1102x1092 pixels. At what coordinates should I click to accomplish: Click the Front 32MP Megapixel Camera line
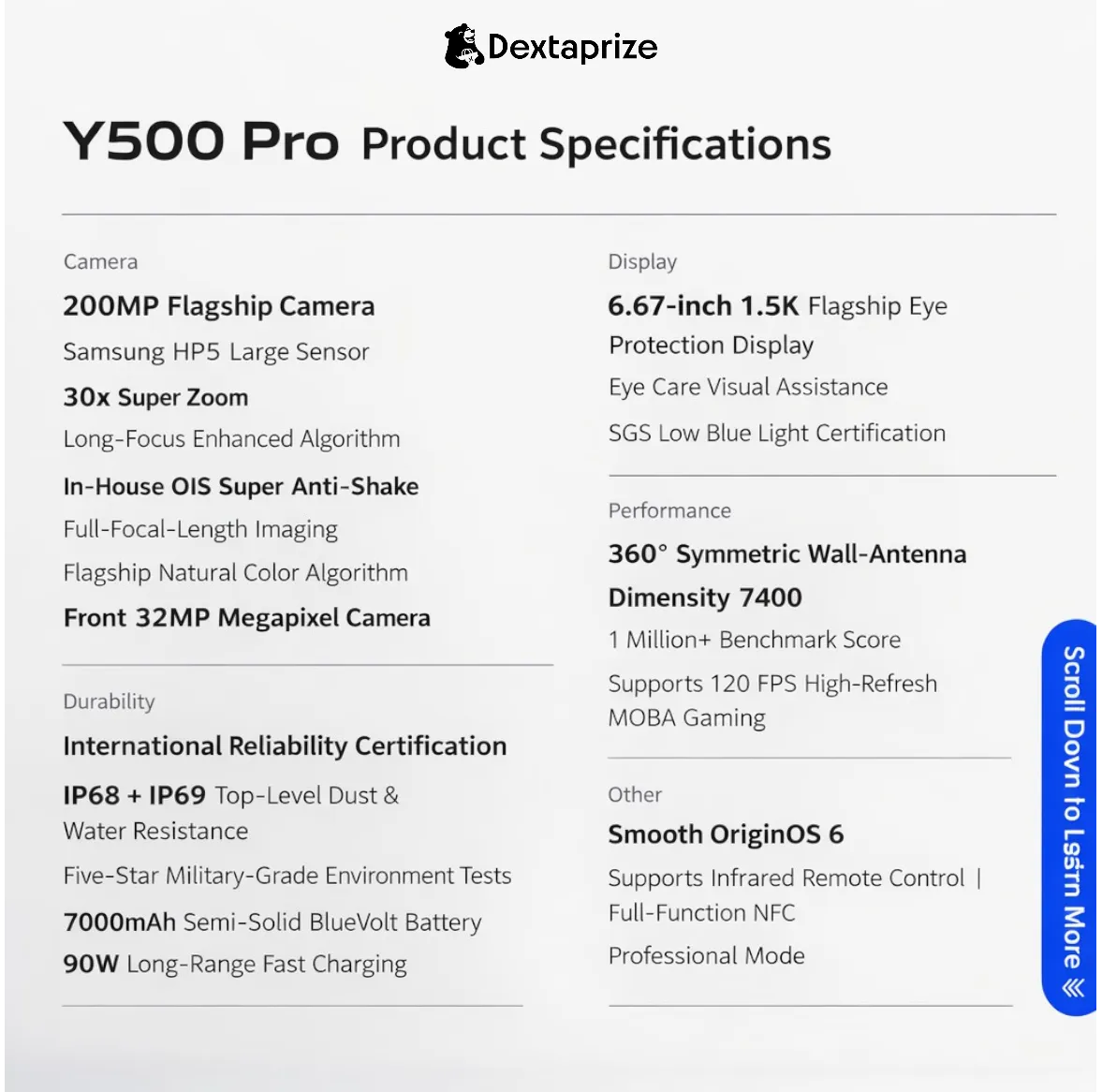tap(247, 618)
